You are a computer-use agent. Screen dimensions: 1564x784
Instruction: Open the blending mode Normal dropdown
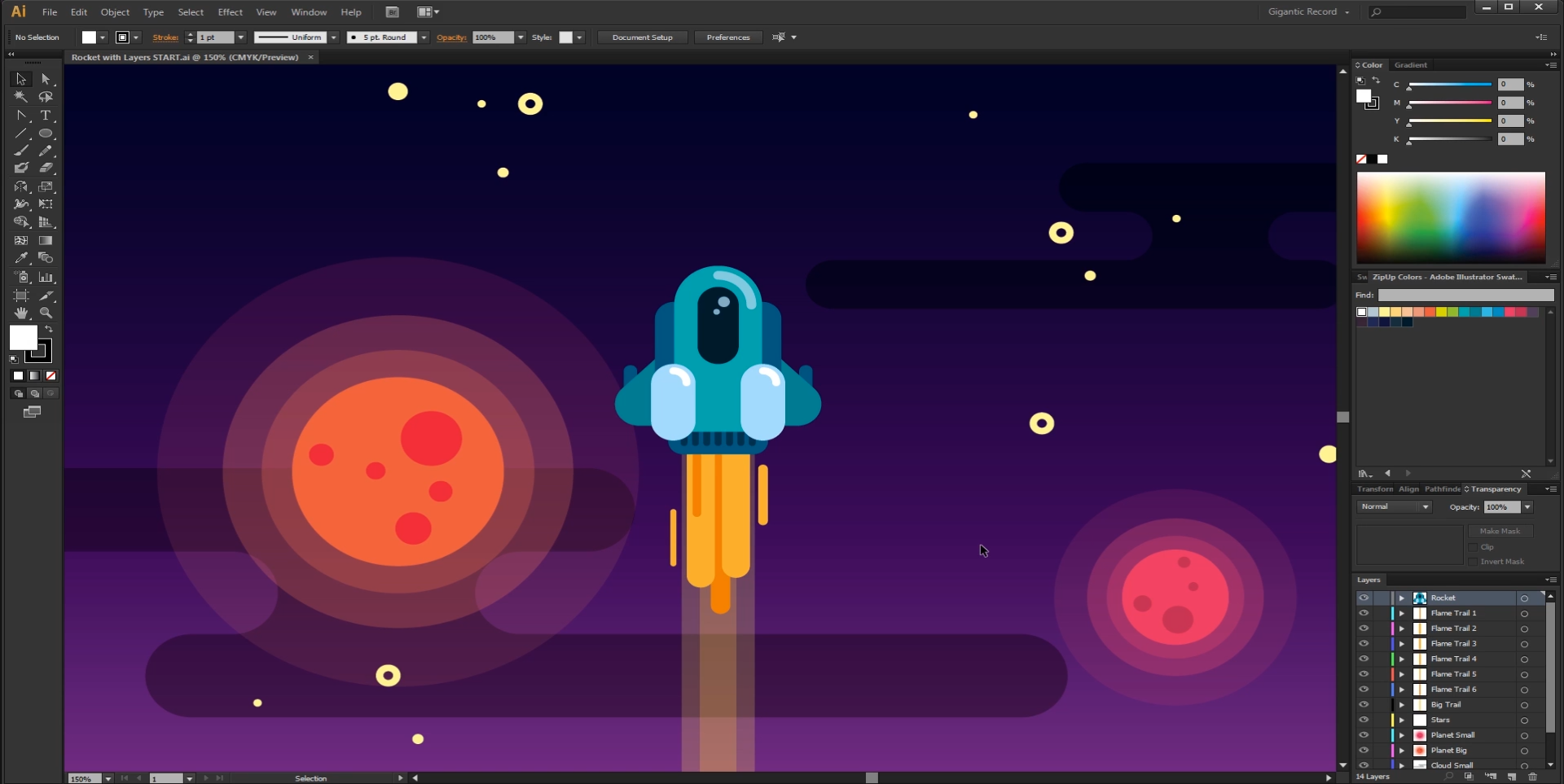(1394, 506)
